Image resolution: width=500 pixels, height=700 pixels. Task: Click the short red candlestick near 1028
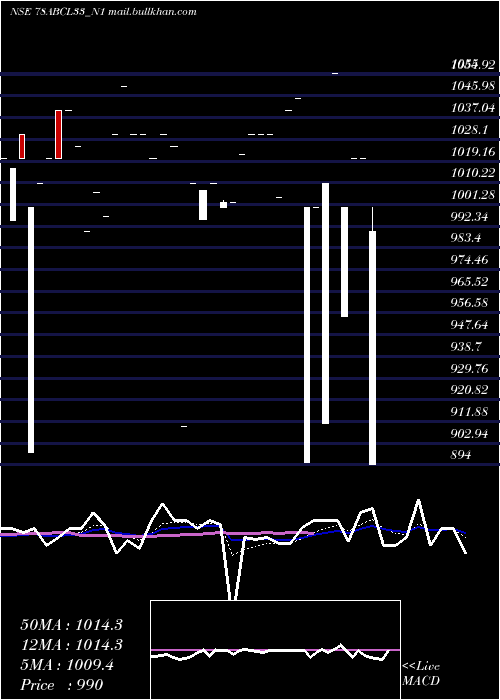click(x=22, y=146)
